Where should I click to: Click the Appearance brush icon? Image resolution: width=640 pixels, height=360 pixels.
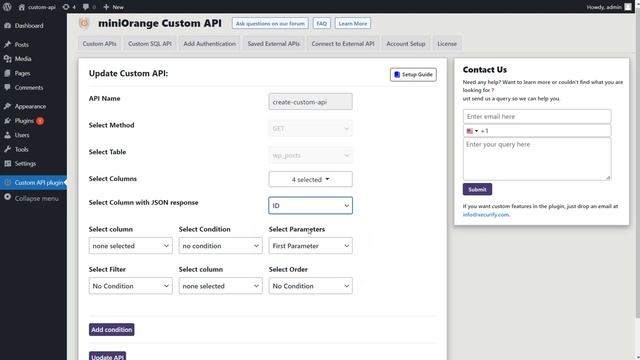pyautogui.click(x=7, y=106)
